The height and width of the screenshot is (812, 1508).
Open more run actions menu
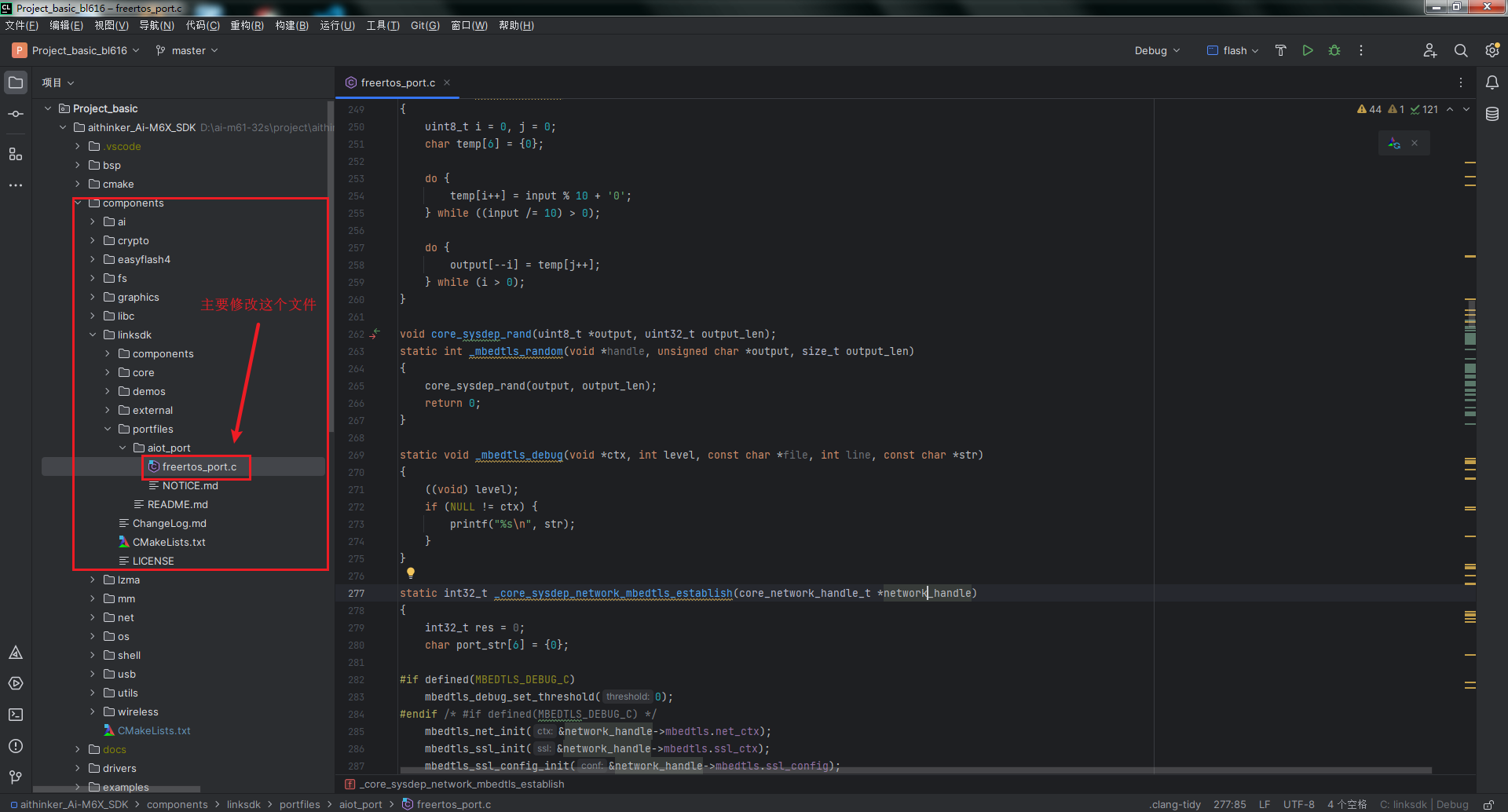tap(1361, 50)
